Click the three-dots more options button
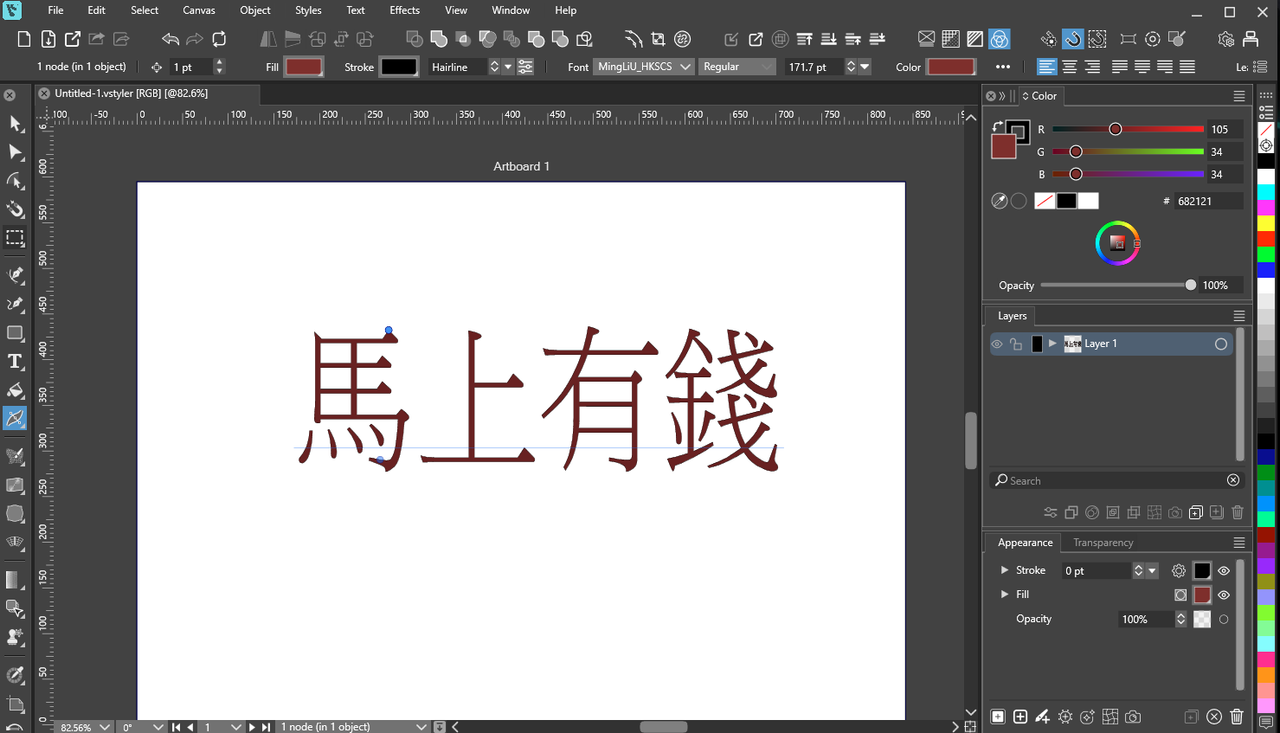Viewport: 1280px width, 733px height. 1003,67
